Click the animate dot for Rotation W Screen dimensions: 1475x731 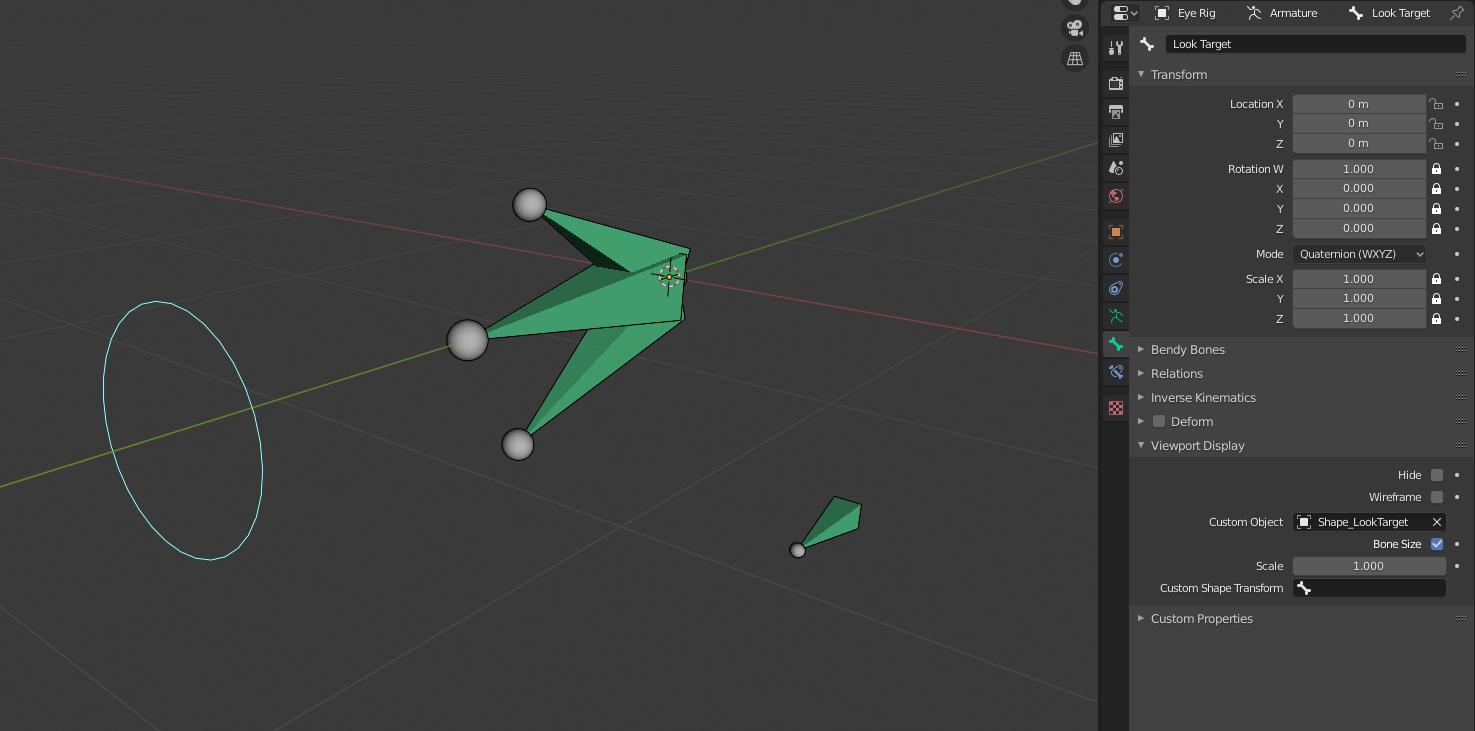(x=1457, y=169)
